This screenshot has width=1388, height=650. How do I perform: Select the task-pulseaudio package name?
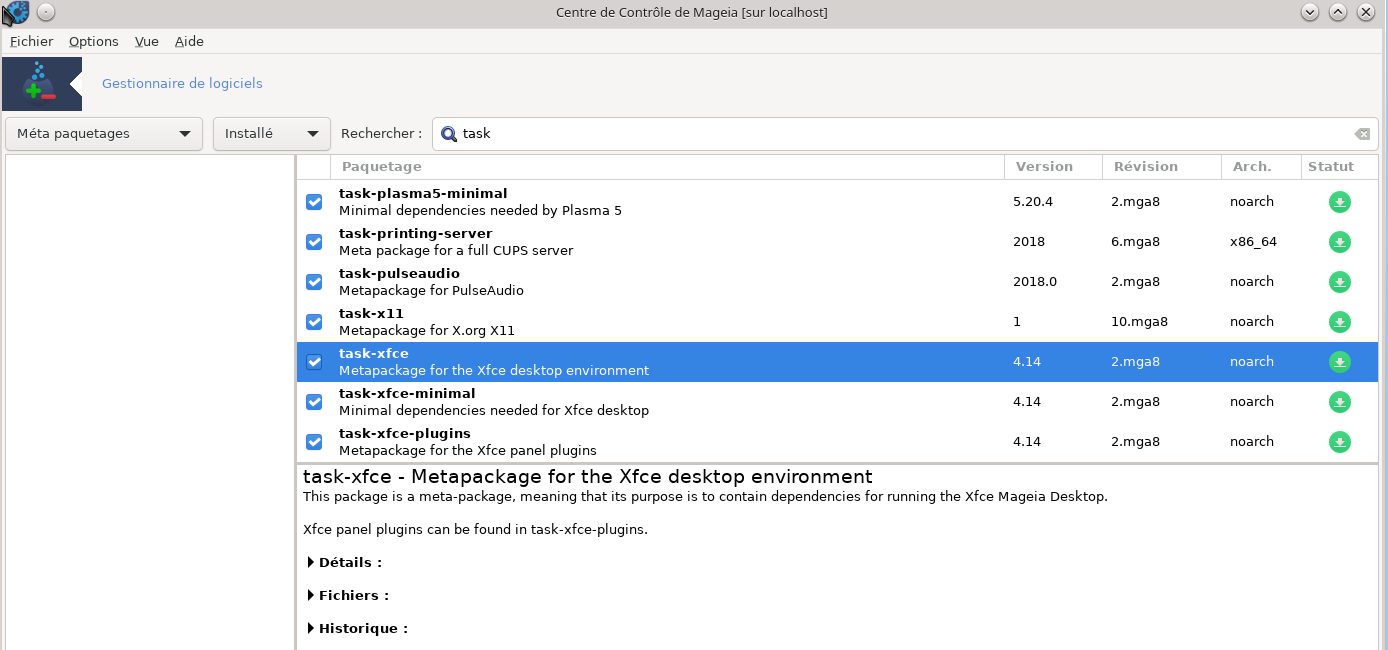399,274
